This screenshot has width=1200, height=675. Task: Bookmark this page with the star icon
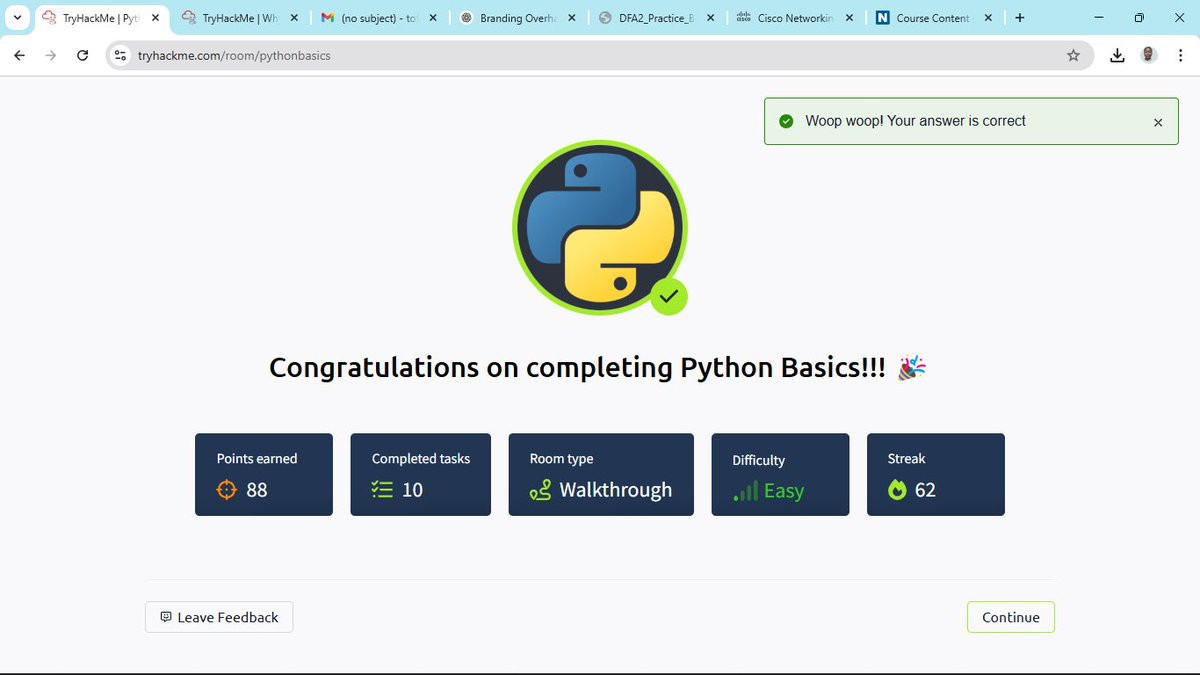coord(1074,56)
